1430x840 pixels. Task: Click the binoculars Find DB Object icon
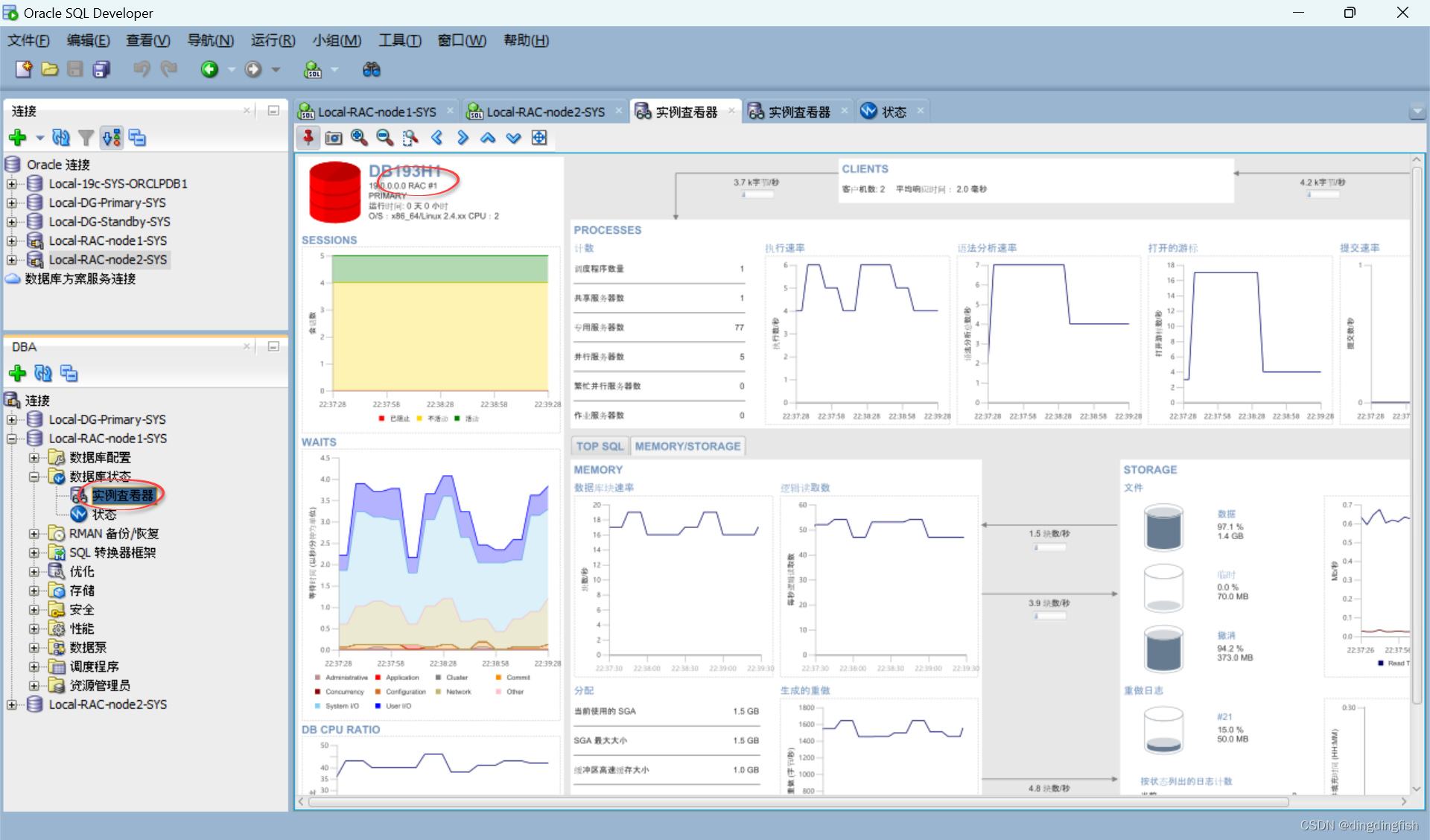click(372, 69)
